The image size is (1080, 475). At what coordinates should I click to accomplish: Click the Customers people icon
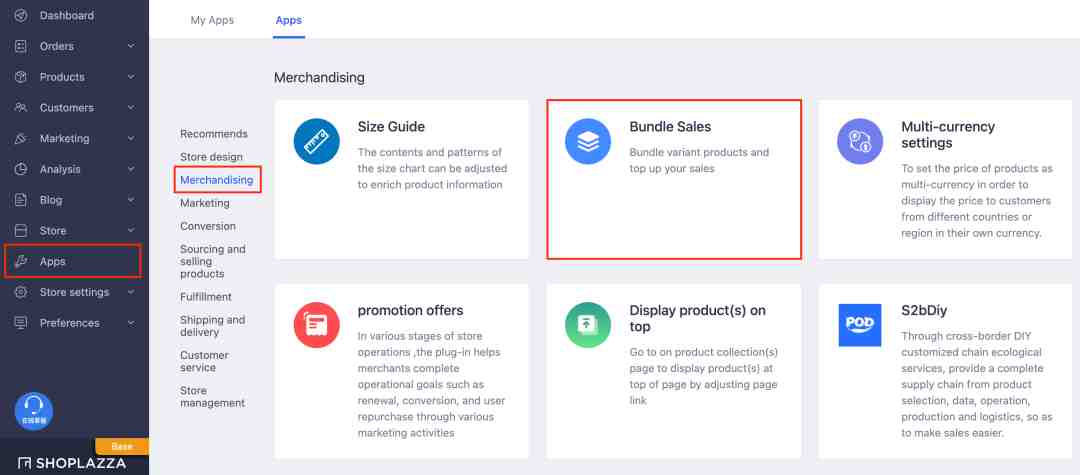pyautogui.click(x=21, y=107)
